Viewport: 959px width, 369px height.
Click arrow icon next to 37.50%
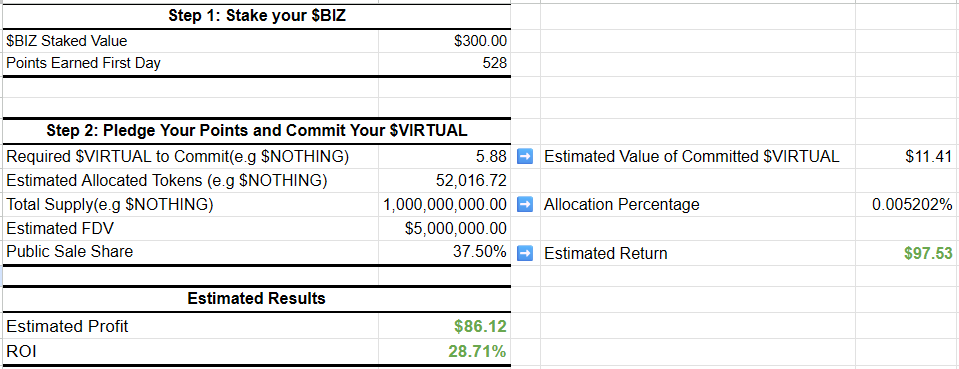tap(525, 252)
